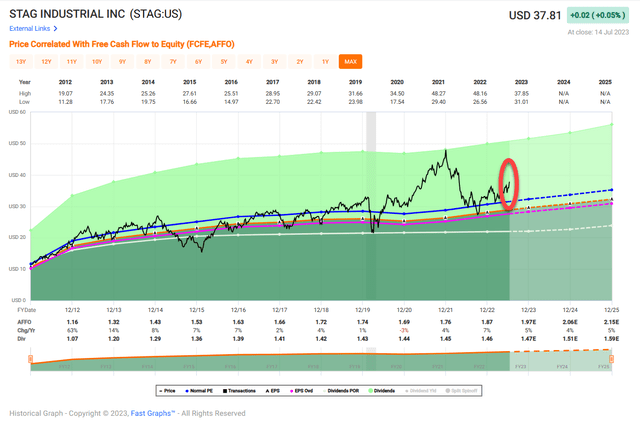The width and height of the screenshot is (640, 421).
Task: Toggle Price series in legend
Action: click(167, 391)
